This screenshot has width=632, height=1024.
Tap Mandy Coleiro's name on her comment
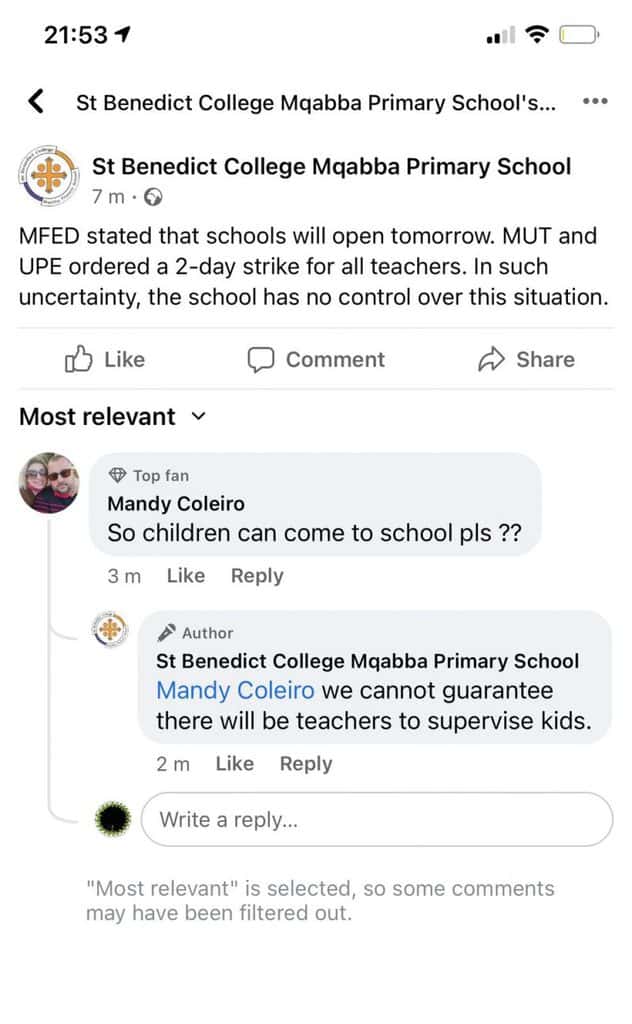click(176, 503)
